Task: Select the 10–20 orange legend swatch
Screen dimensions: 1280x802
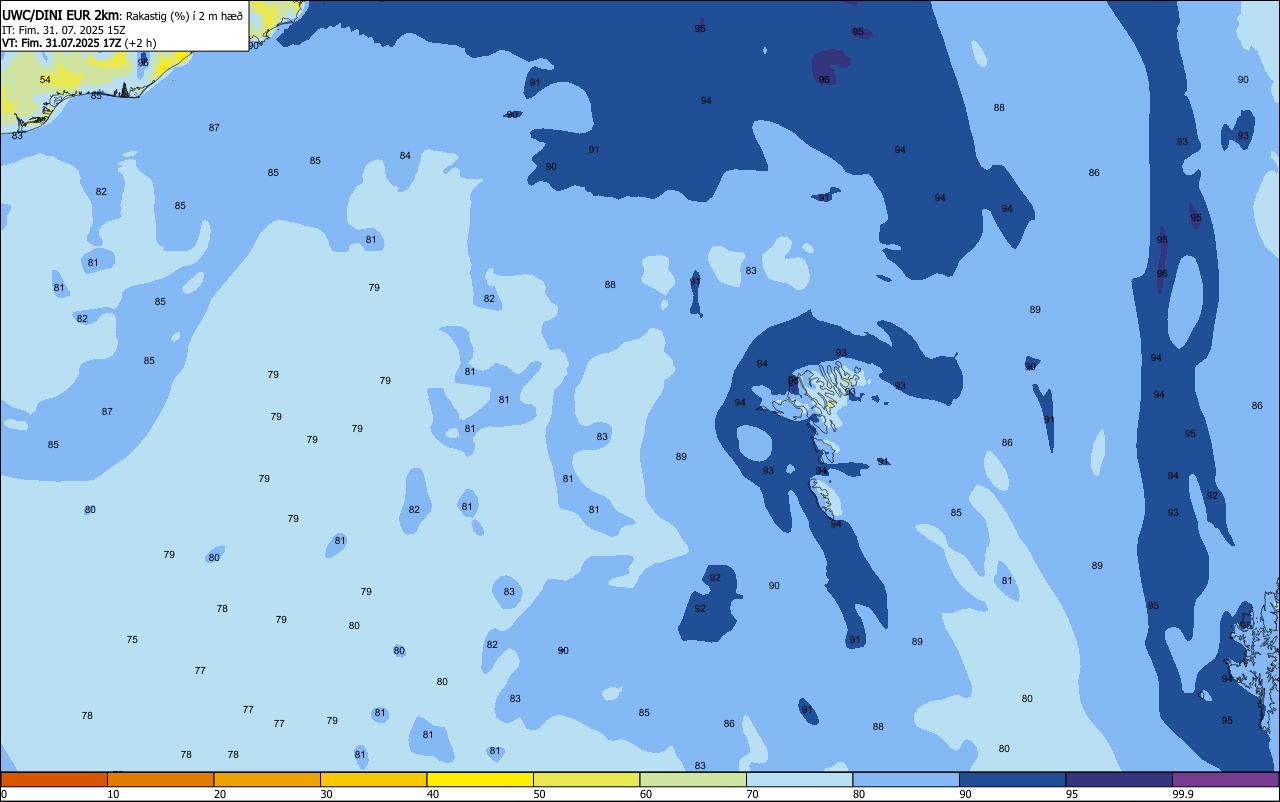Action: (x=160, y=779)
